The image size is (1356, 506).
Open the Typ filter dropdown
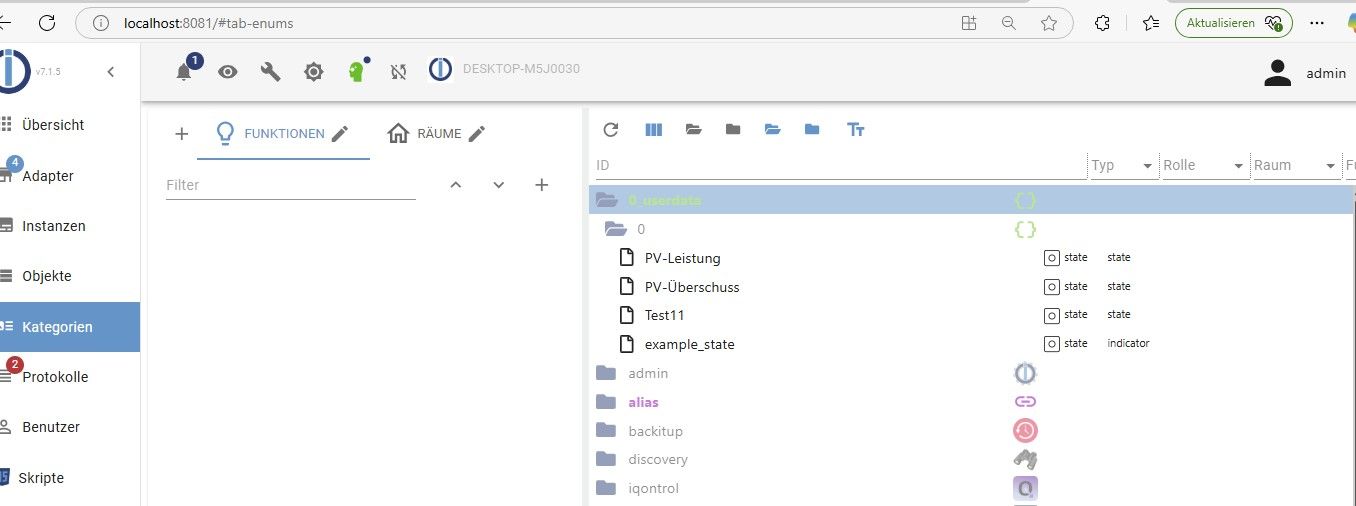[x=1147, y=166]
